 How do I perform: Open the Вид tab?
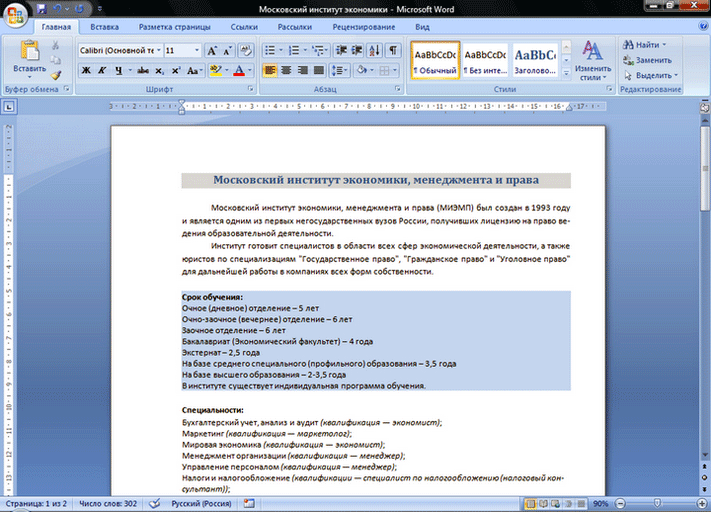[x=422, y=27]
